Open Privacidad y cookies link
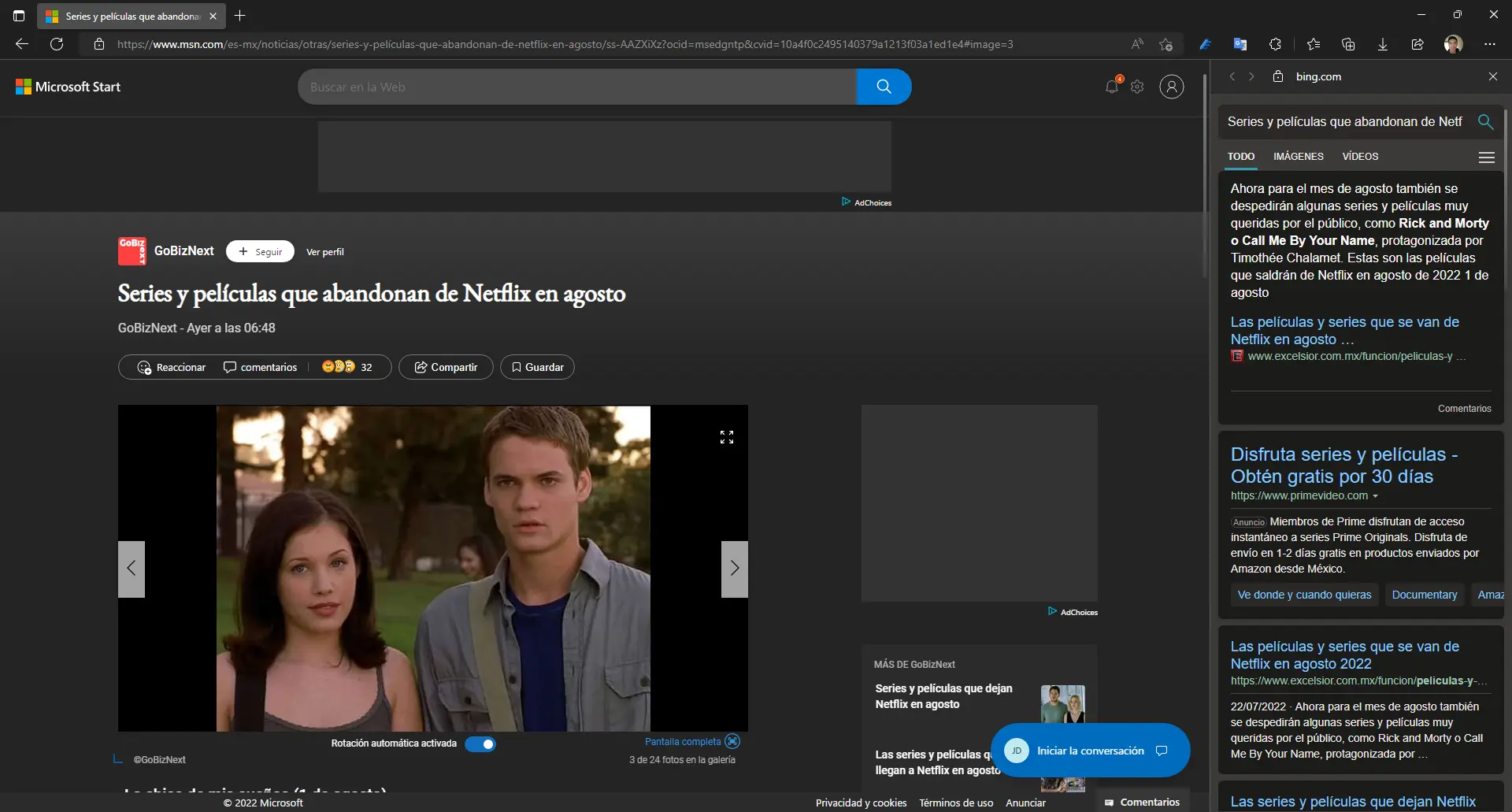The height and width of the screenshot is (812, 1512). click(861, 803)
